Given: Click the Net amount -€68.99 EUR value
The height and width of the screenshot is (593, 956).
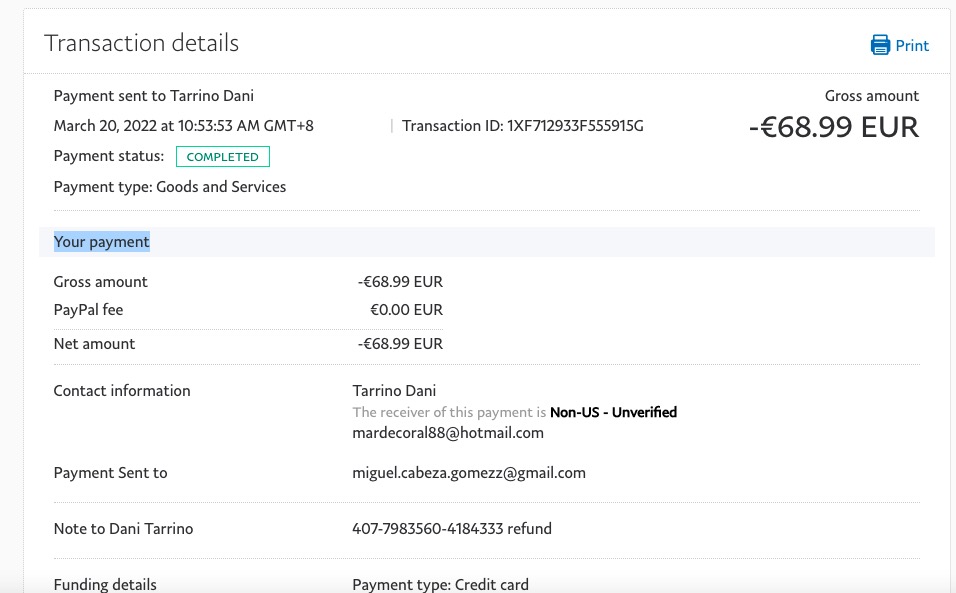Looking at the screenshot, I should click(400, 344).
